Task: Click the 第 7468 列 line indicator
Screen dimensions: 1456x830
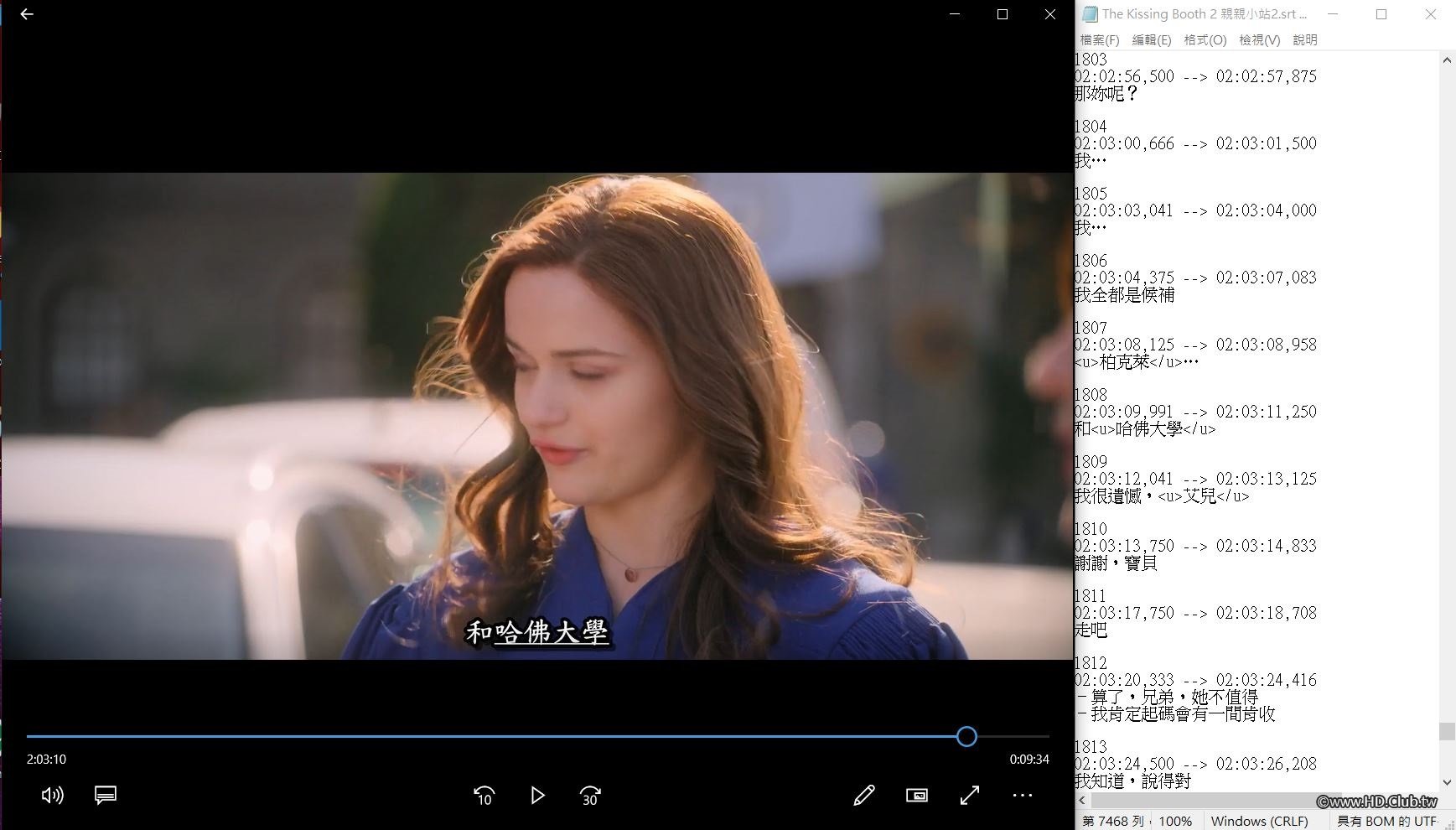Action: 1113,821
